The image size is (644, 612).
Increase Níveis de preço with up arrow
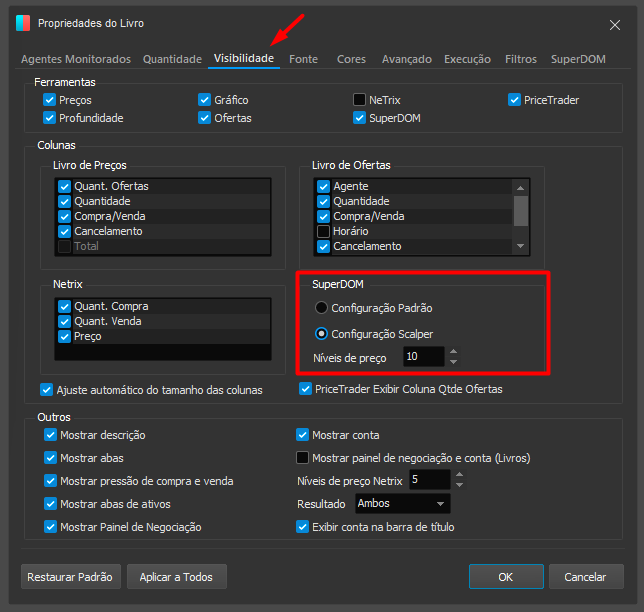[x=453, y=352]
